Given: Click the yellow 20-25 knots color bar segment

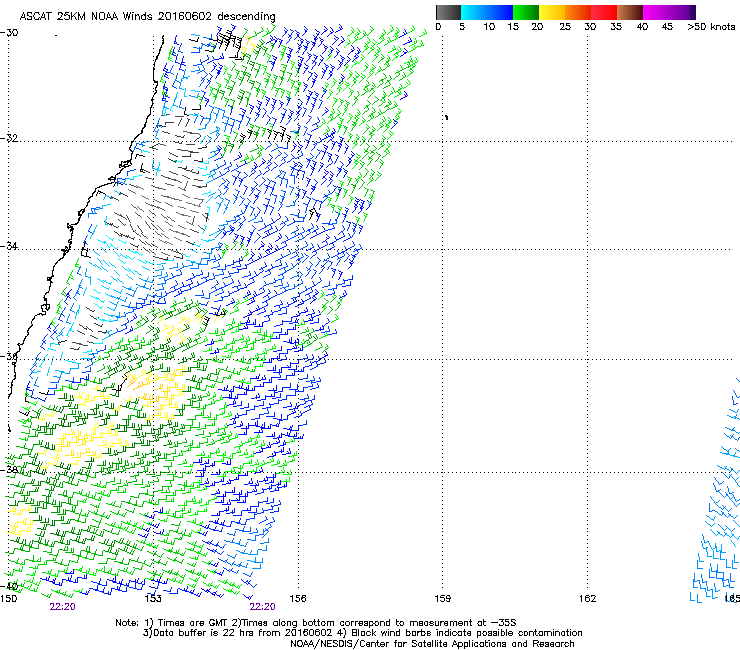Looking at the screenshot, I should pos(552,12).
